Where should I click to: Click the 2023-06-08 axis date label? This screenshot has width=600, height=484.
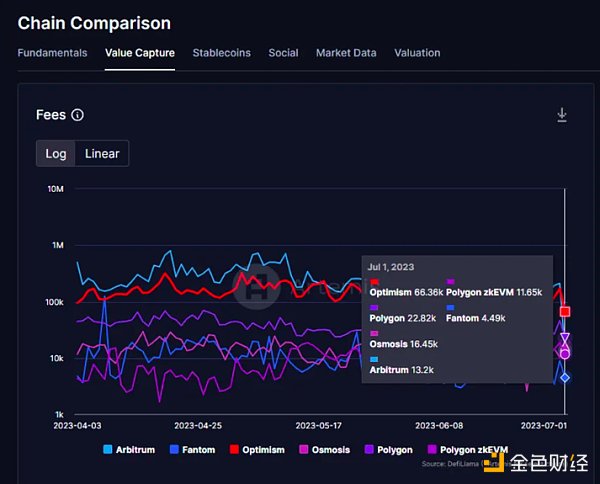tap(439, 425)
